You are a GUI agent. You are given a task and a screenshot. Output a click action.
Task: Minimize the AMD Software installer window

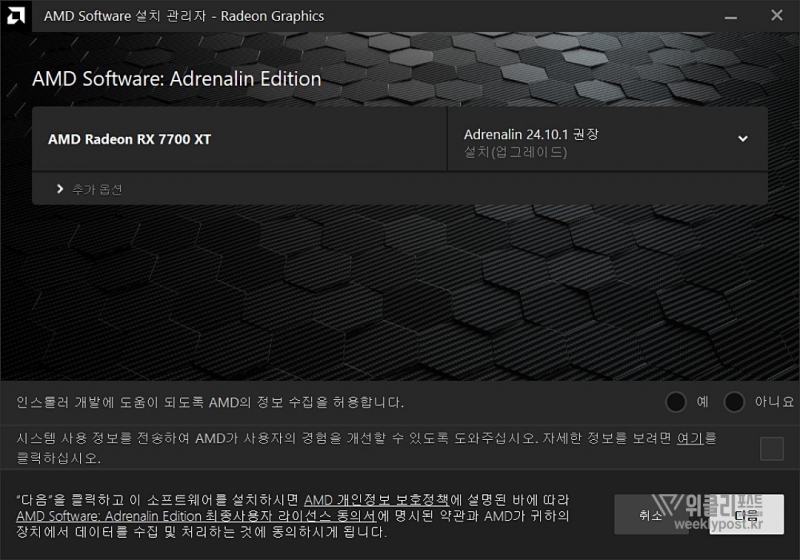tap(731, 17)
